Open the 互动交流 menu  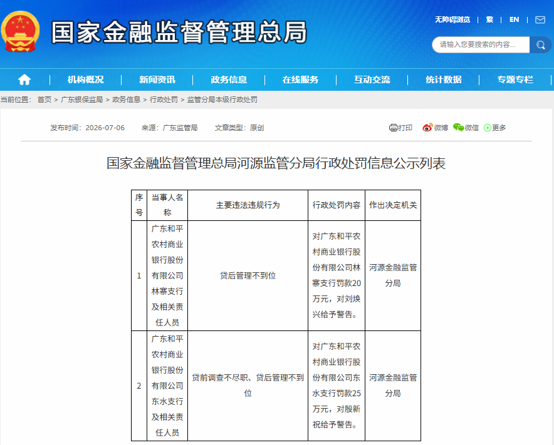[x=372, y=80]
